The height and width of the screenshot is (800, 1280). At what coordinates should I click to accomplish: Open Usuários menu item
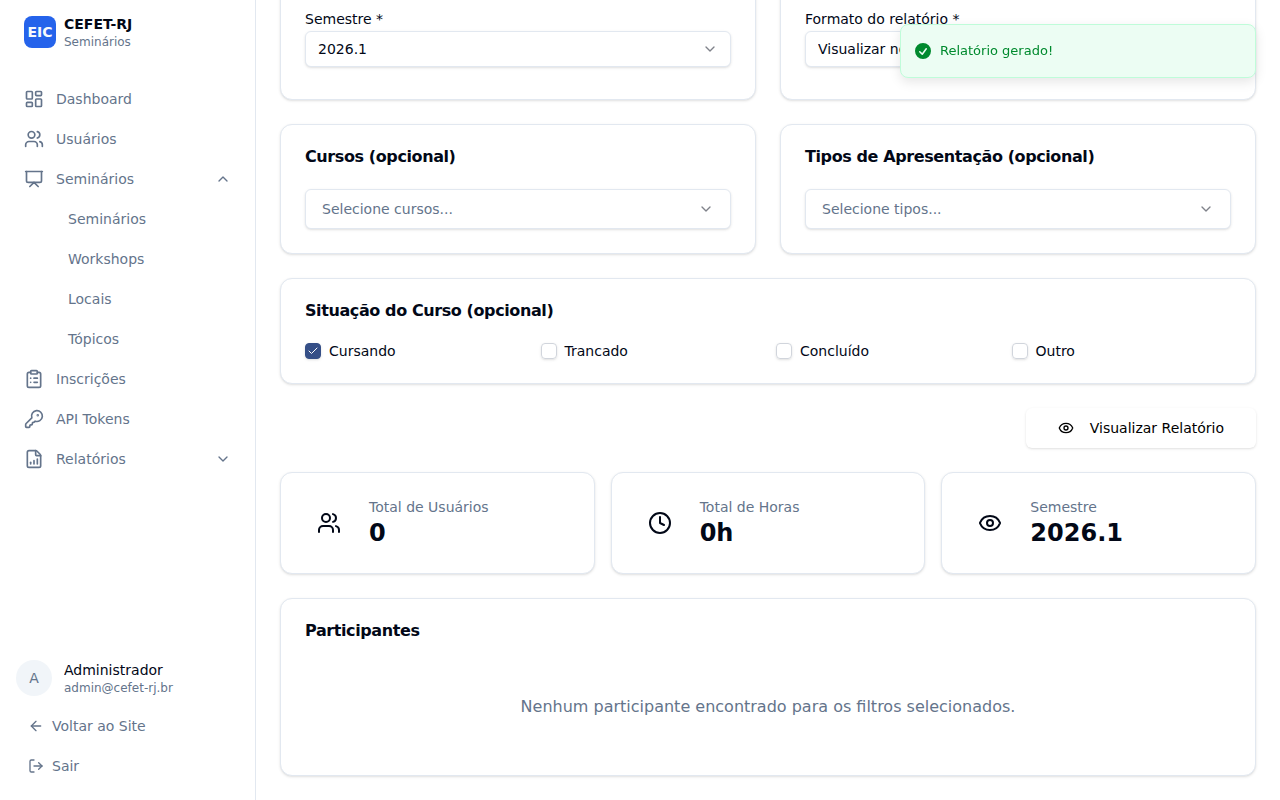click(128, 139)
